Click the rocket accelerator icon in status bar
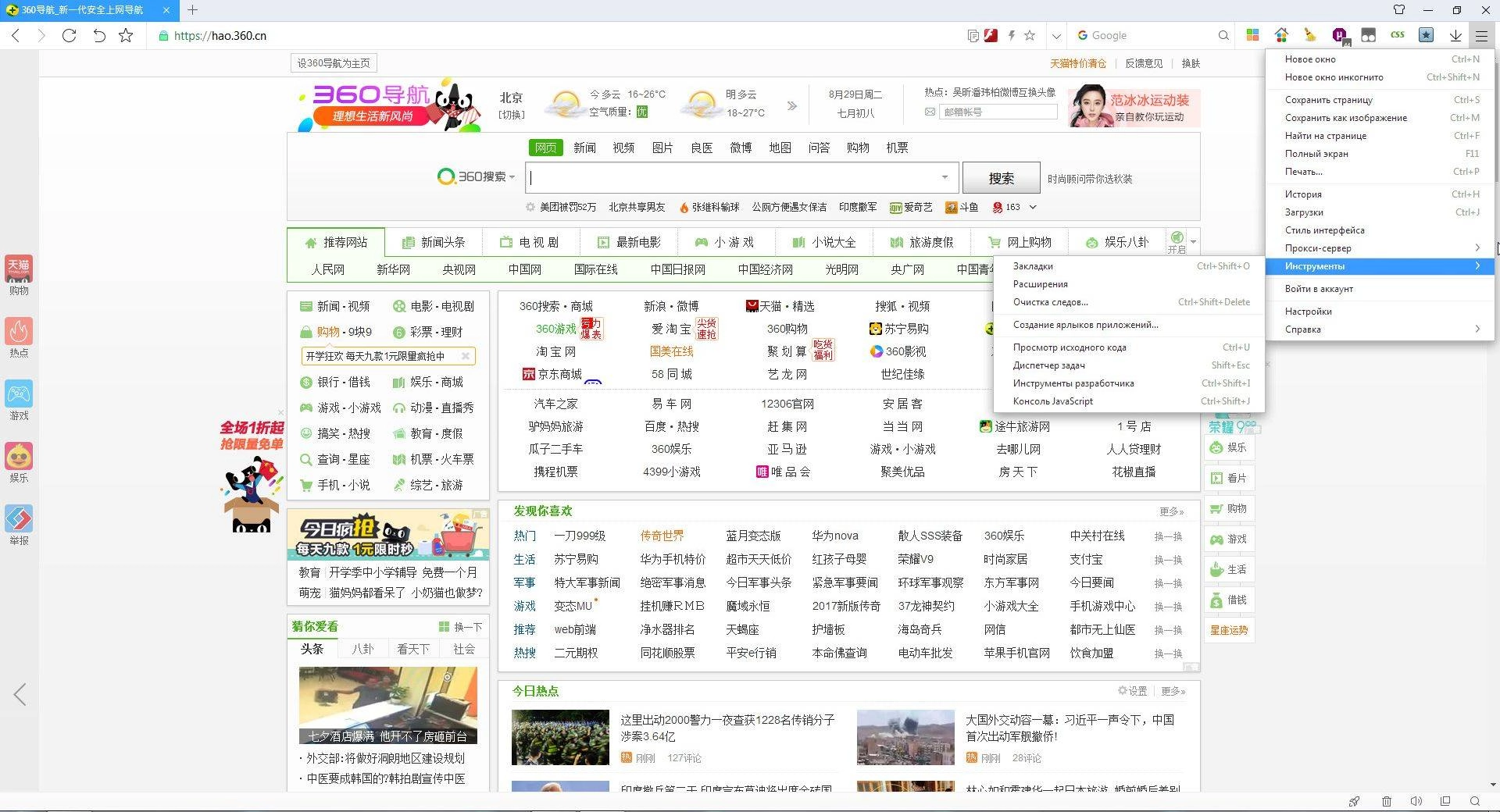The height and width of the screenshot is (812, 1500). tap(1354, 801)
